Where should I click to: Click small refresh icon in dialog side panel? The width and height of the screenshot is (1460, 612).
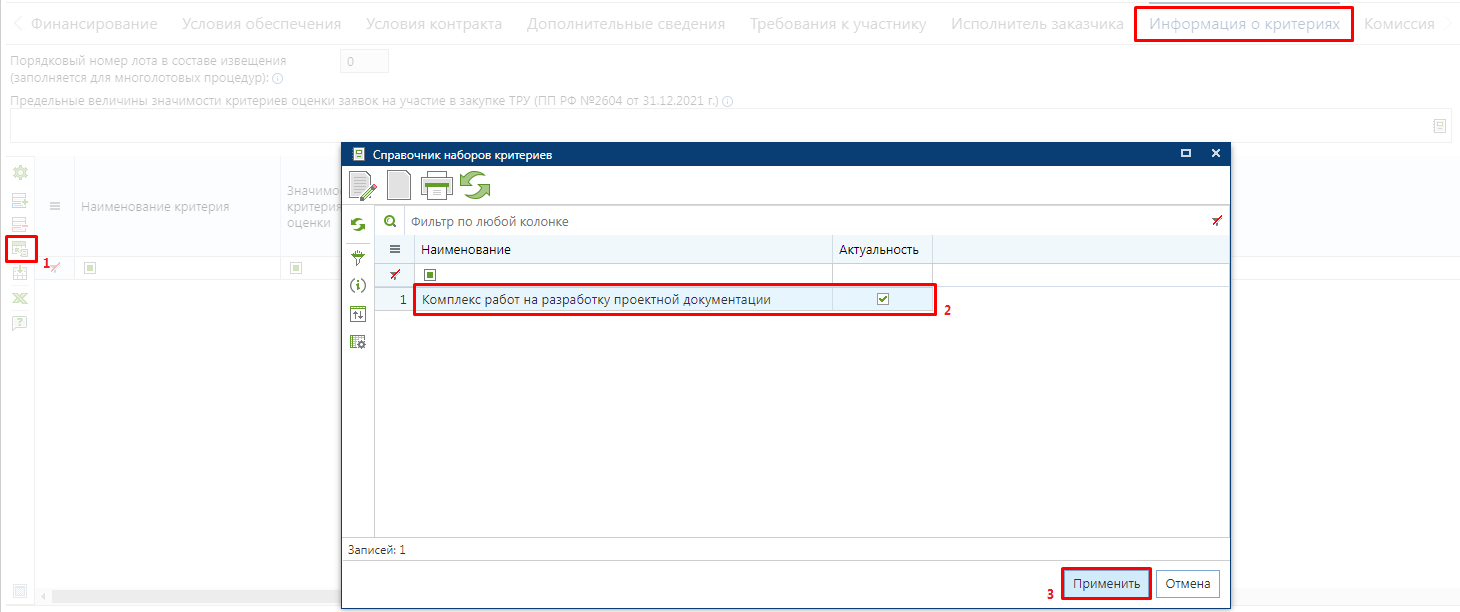coord(358,226)
